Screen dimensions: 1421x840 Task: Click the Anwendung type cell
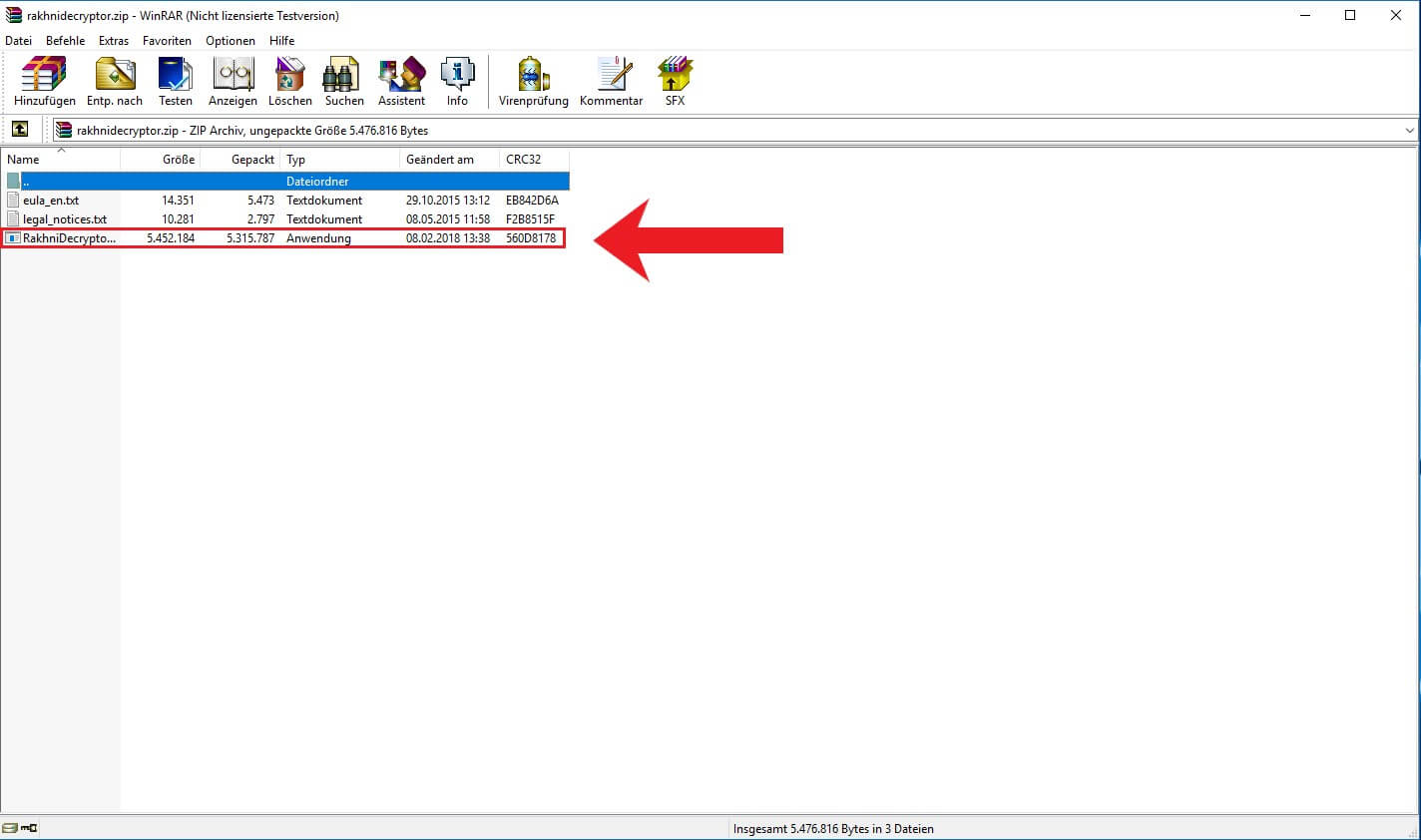click(318, 238)
